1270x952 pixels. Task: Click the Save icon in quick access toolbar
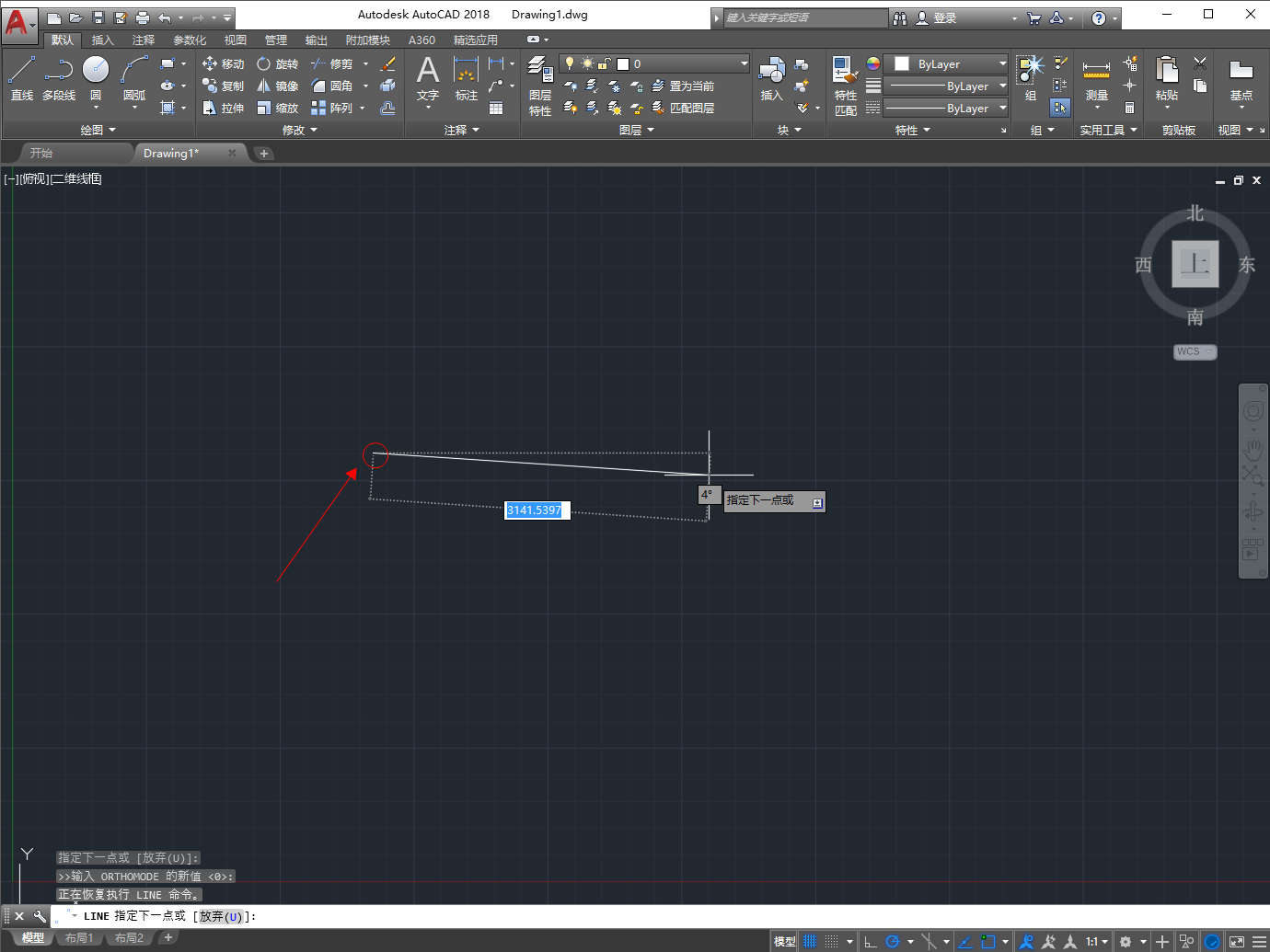coord(98,17)
